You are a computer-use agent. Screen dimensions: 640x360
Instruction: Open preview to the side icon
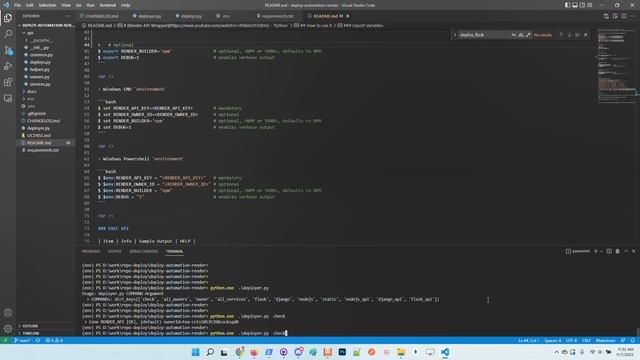[615, 16]
